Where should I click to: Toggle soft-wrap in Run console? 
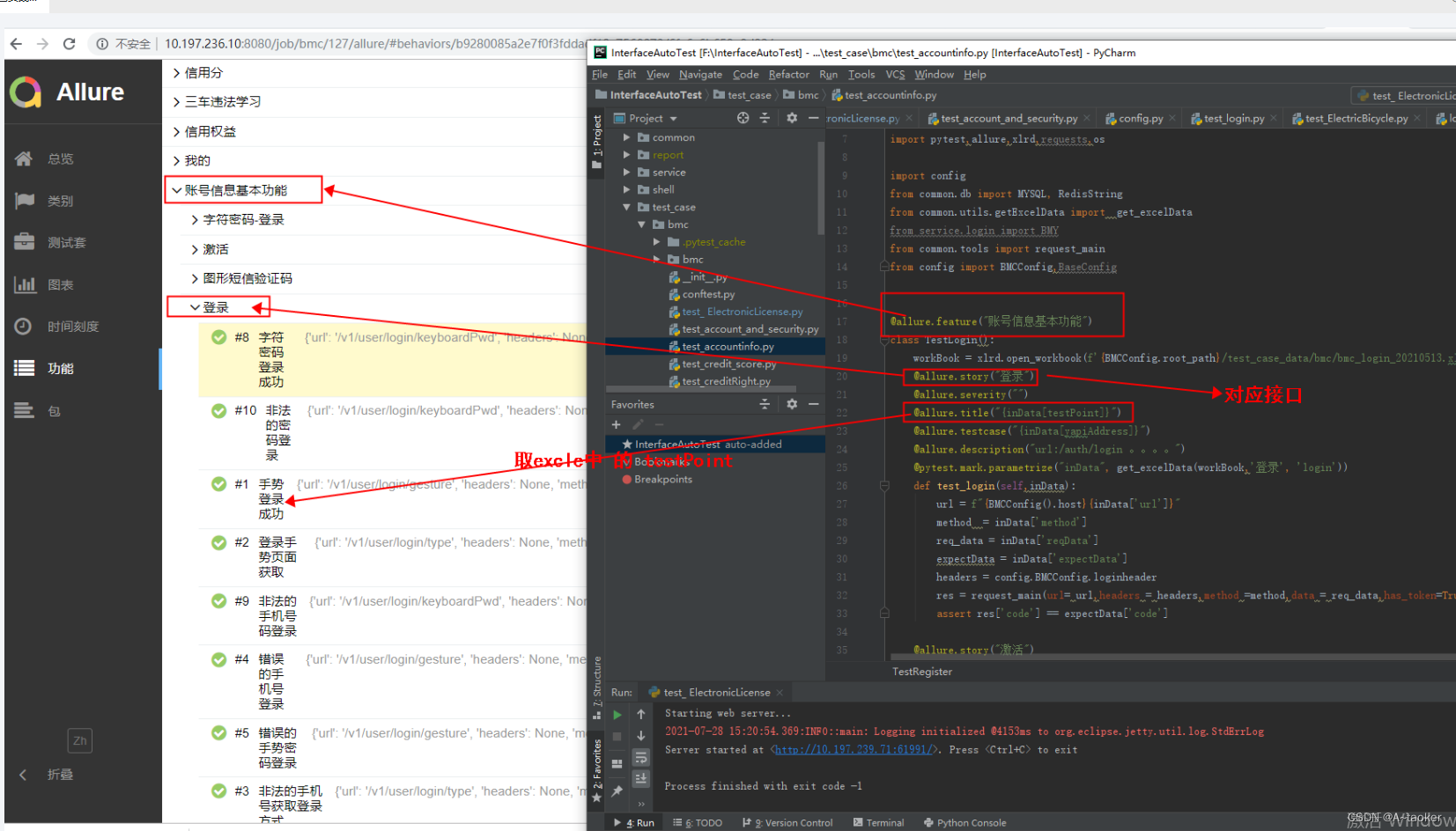coord(641,757)
